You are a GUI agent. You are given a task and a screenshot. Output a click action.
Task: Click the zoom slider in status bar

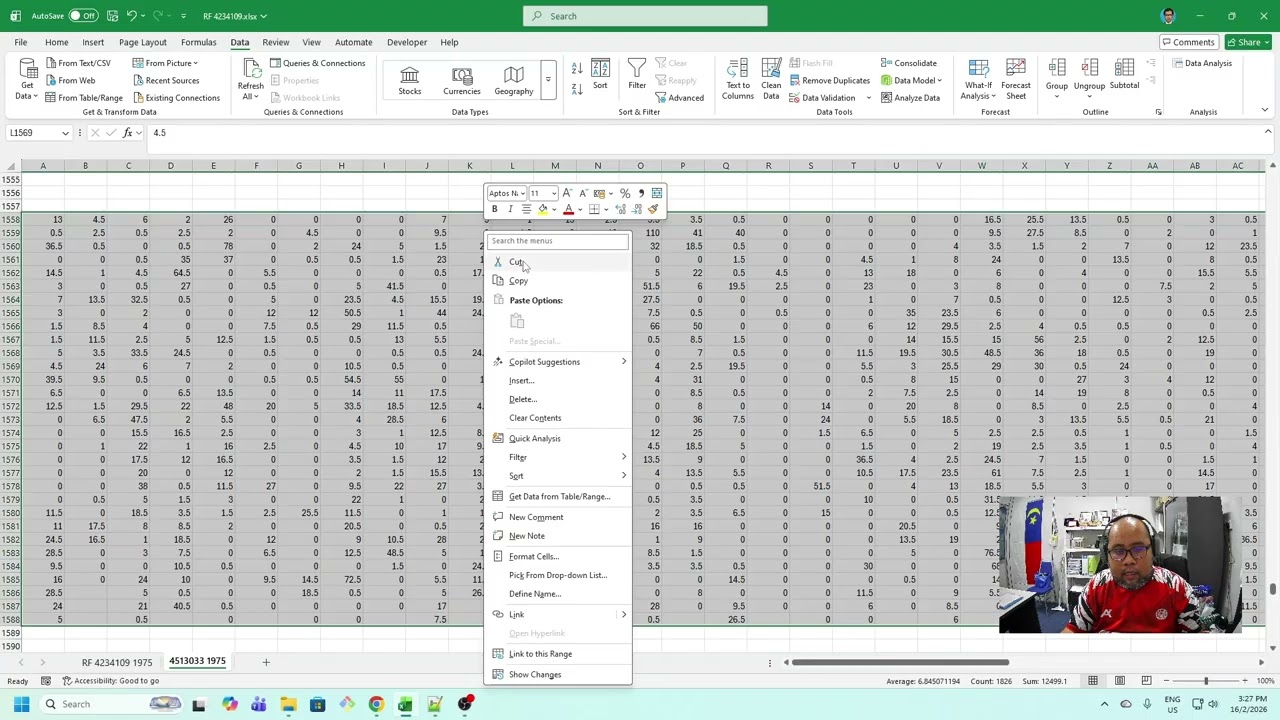[1205, 681]
